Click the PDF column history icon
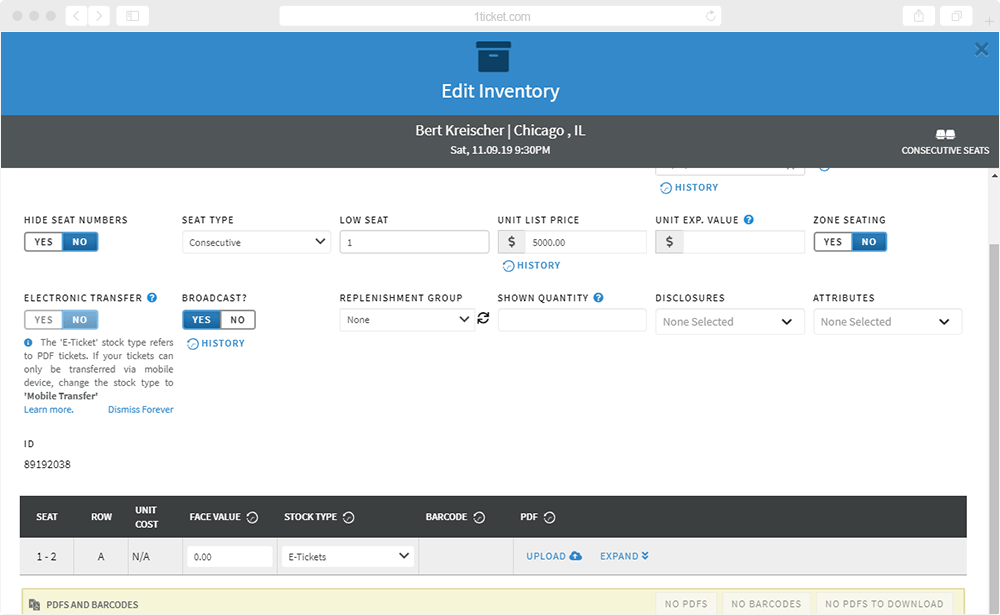 coord(549,517)
